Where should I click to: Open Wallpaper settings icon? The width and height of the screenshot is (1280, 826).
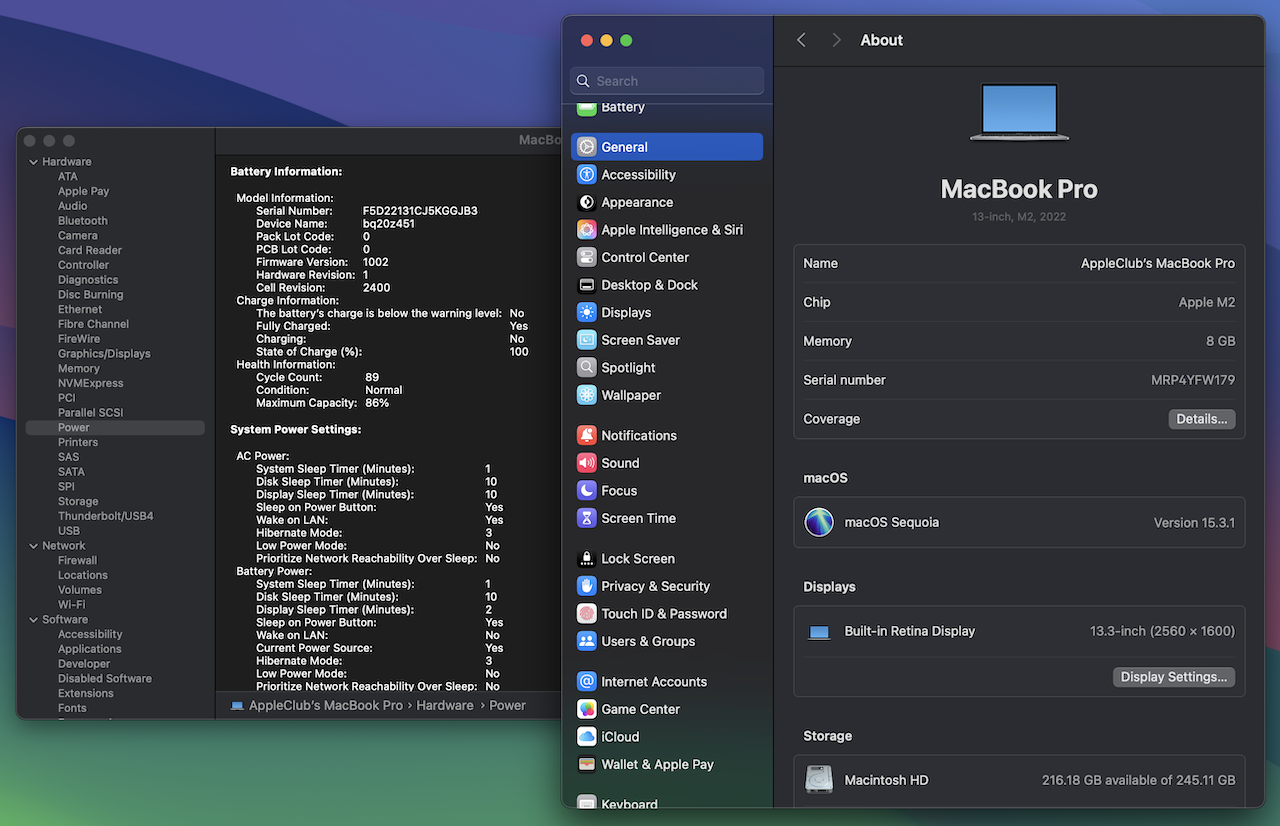pyautogui.click(x=587, y=395)
